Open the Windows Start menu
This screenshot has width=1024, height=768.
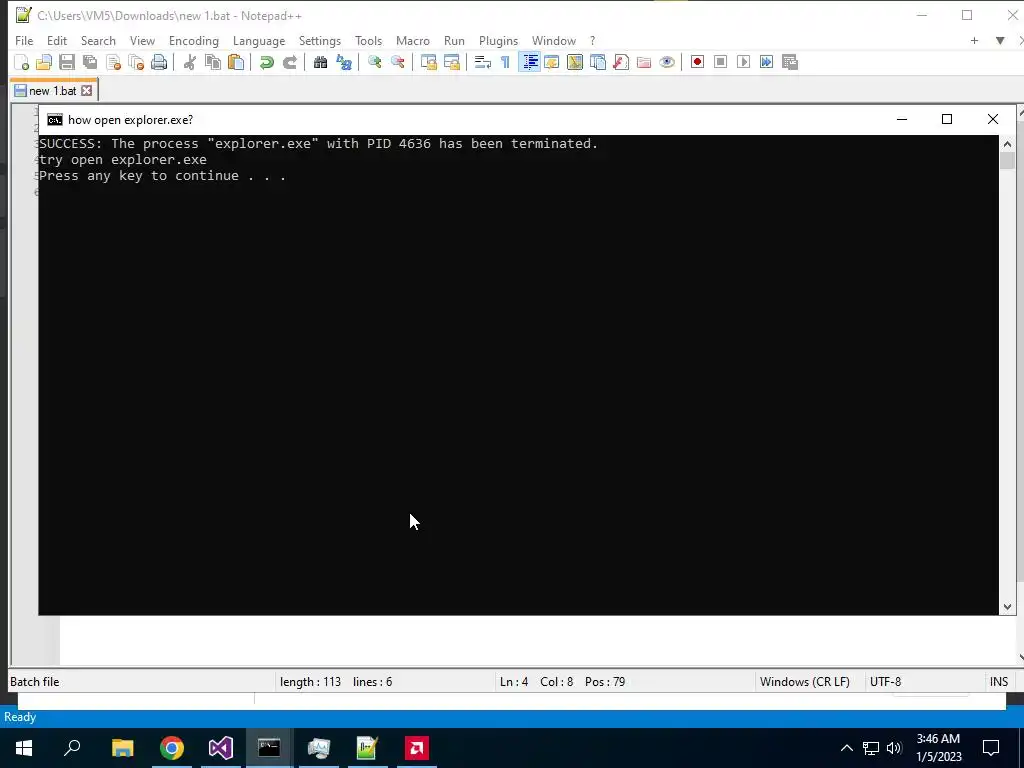point(24,748)
